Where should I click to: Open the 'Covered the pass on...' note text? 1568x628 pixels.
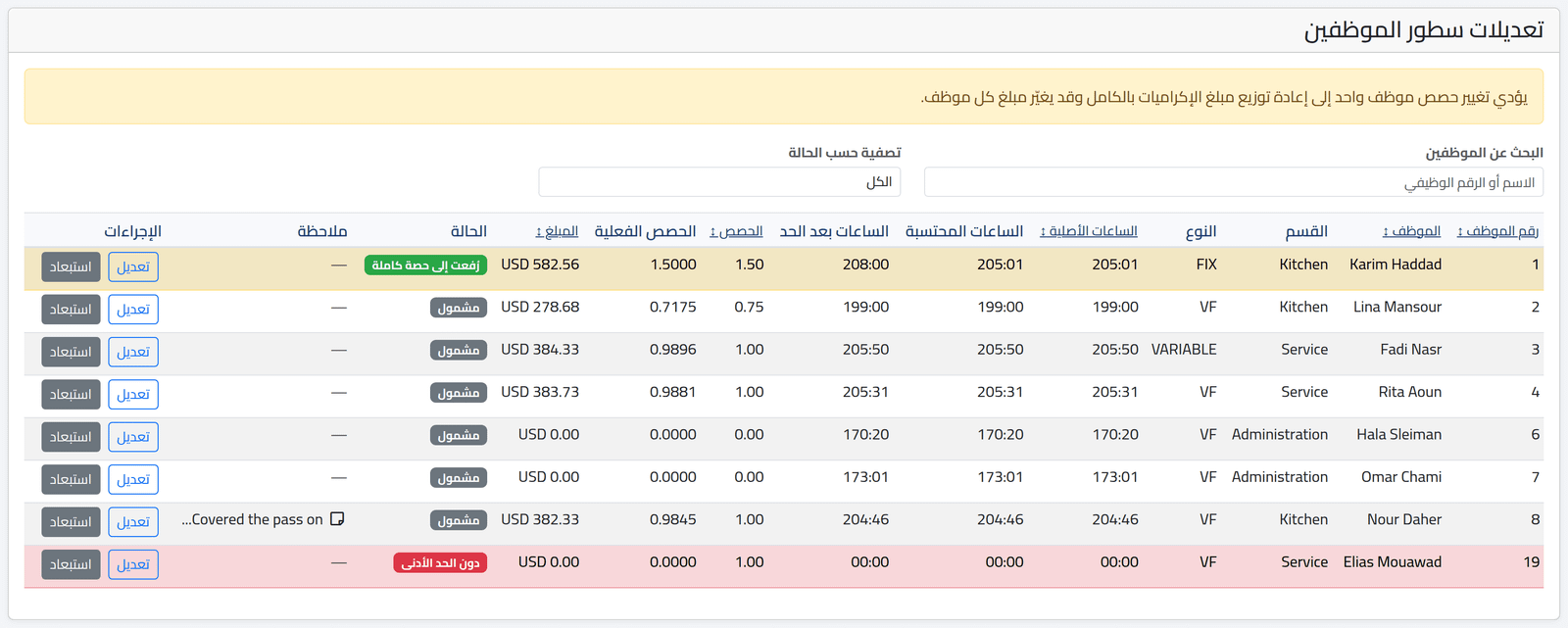pos(252,519)
